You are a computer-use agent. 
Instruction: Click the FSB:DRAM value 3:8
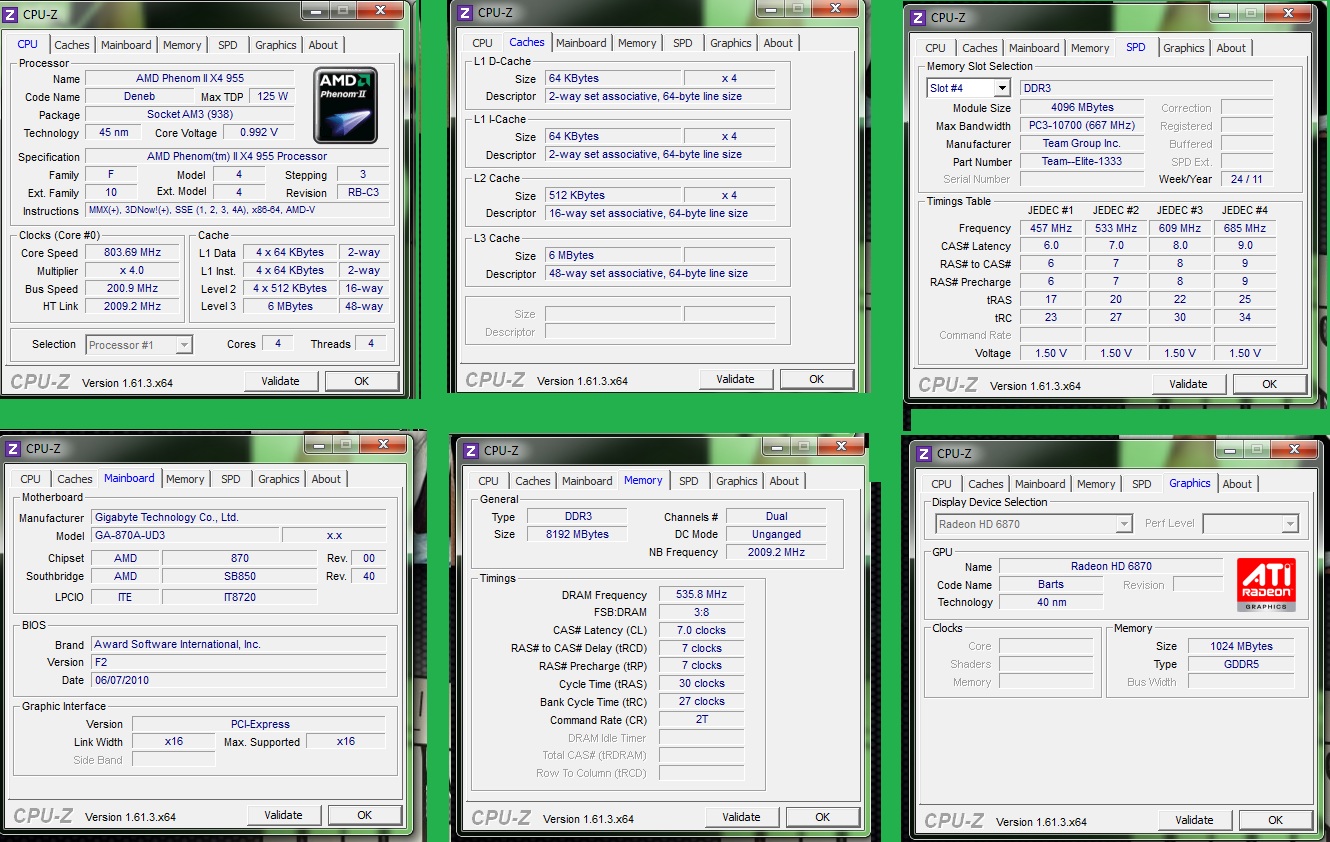click(x=701, y=612)
